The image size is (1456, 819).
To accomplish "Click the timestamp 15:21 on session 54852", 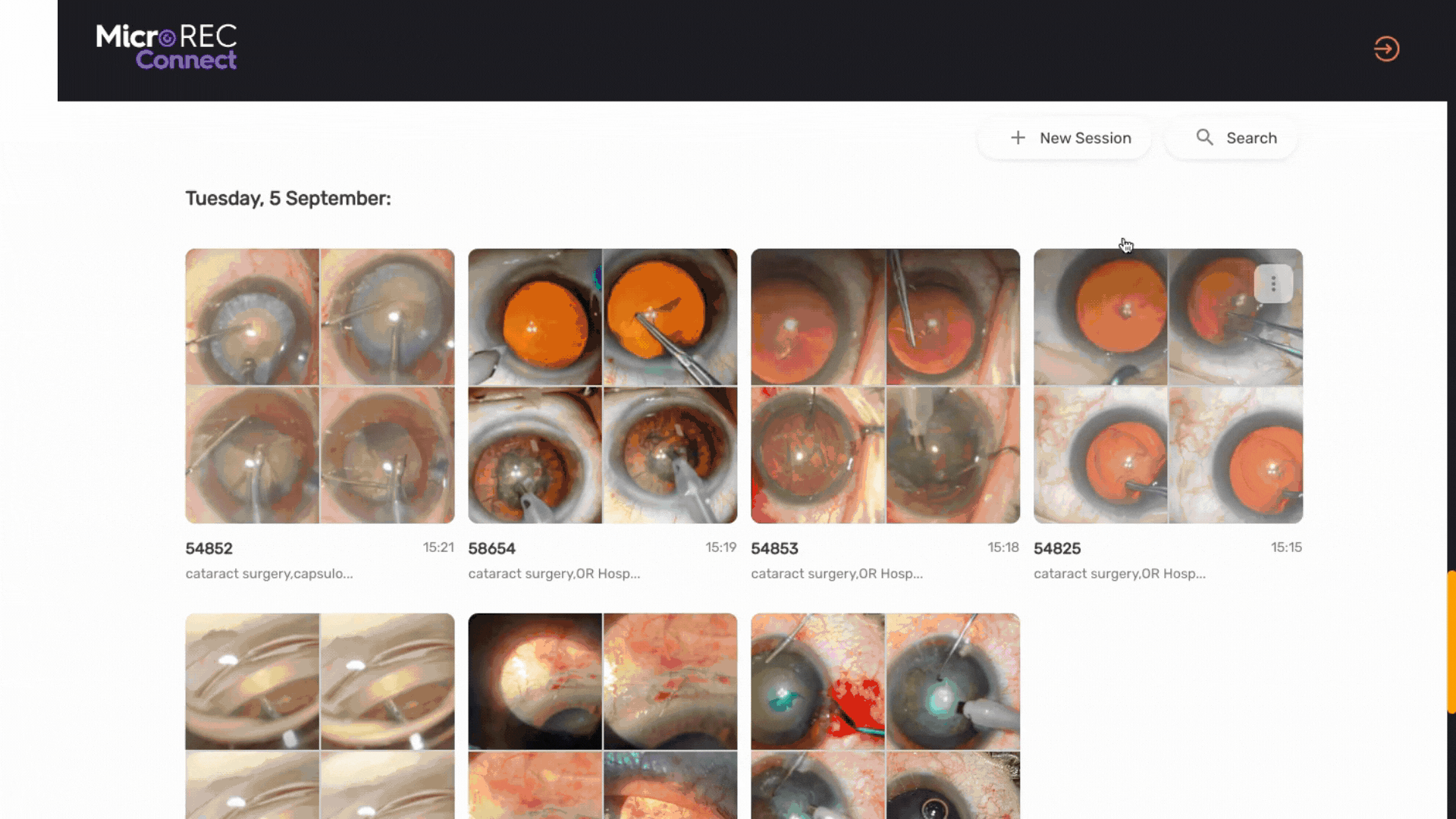I will click(438, 548).
